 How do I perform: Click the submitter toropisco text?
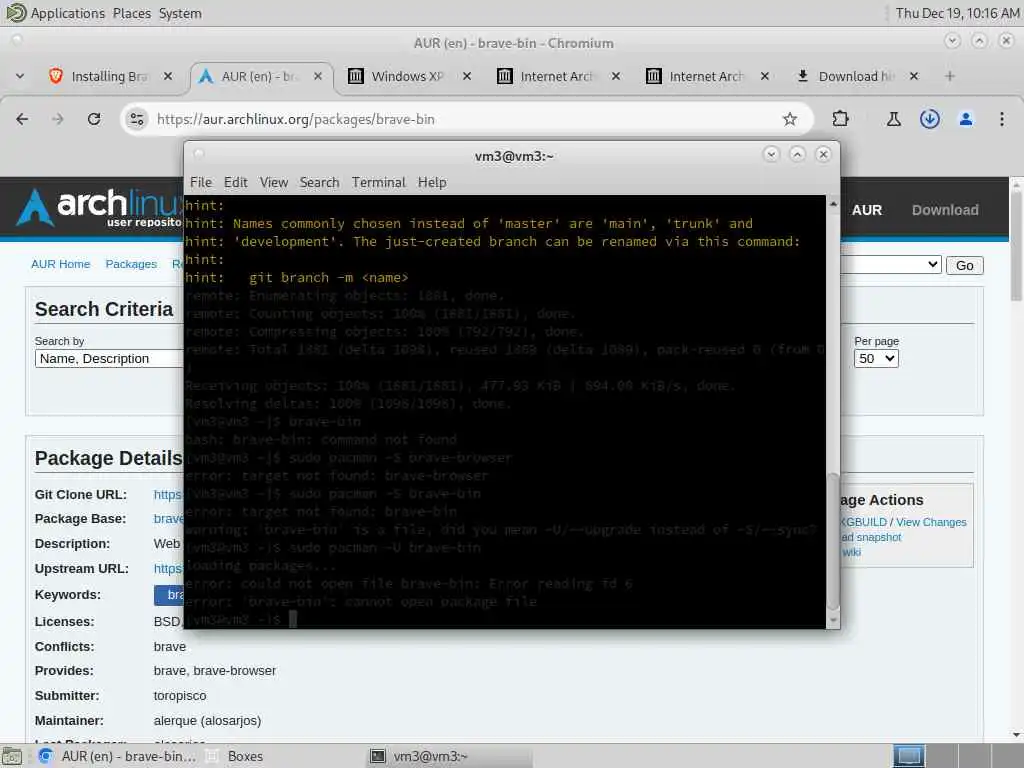[180, 696]
